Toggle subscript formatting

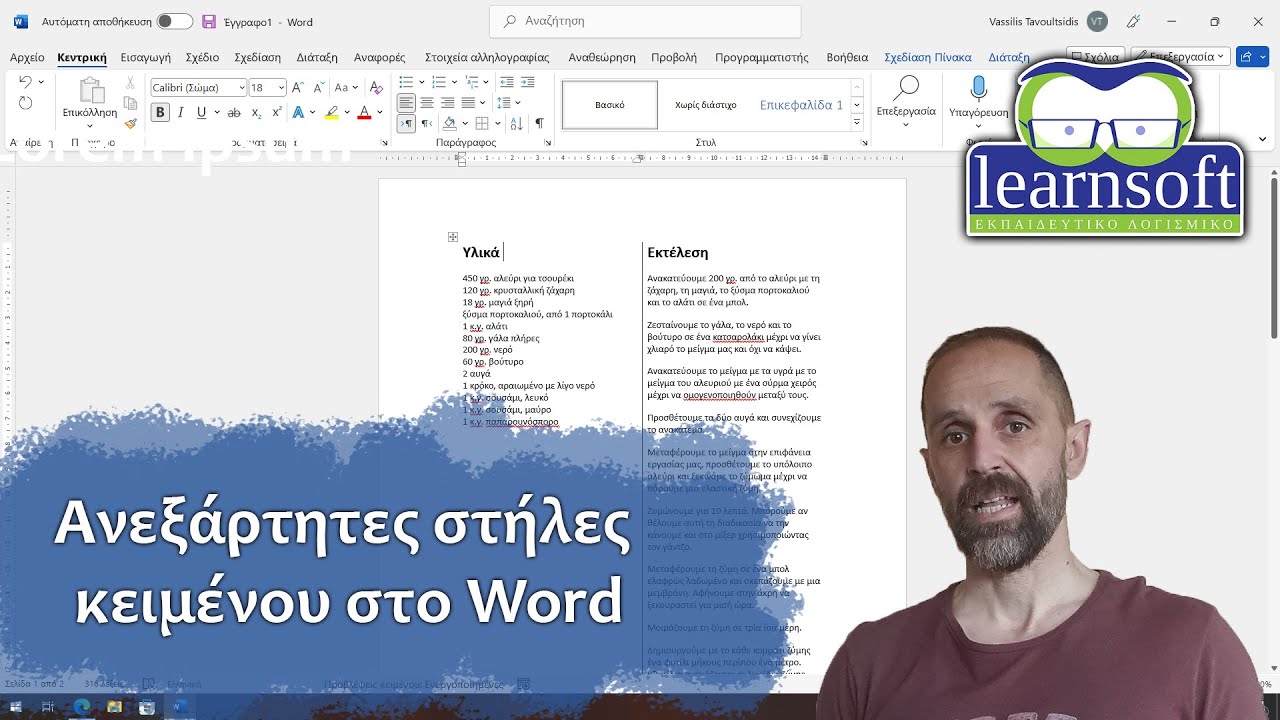tap(256, 113)
